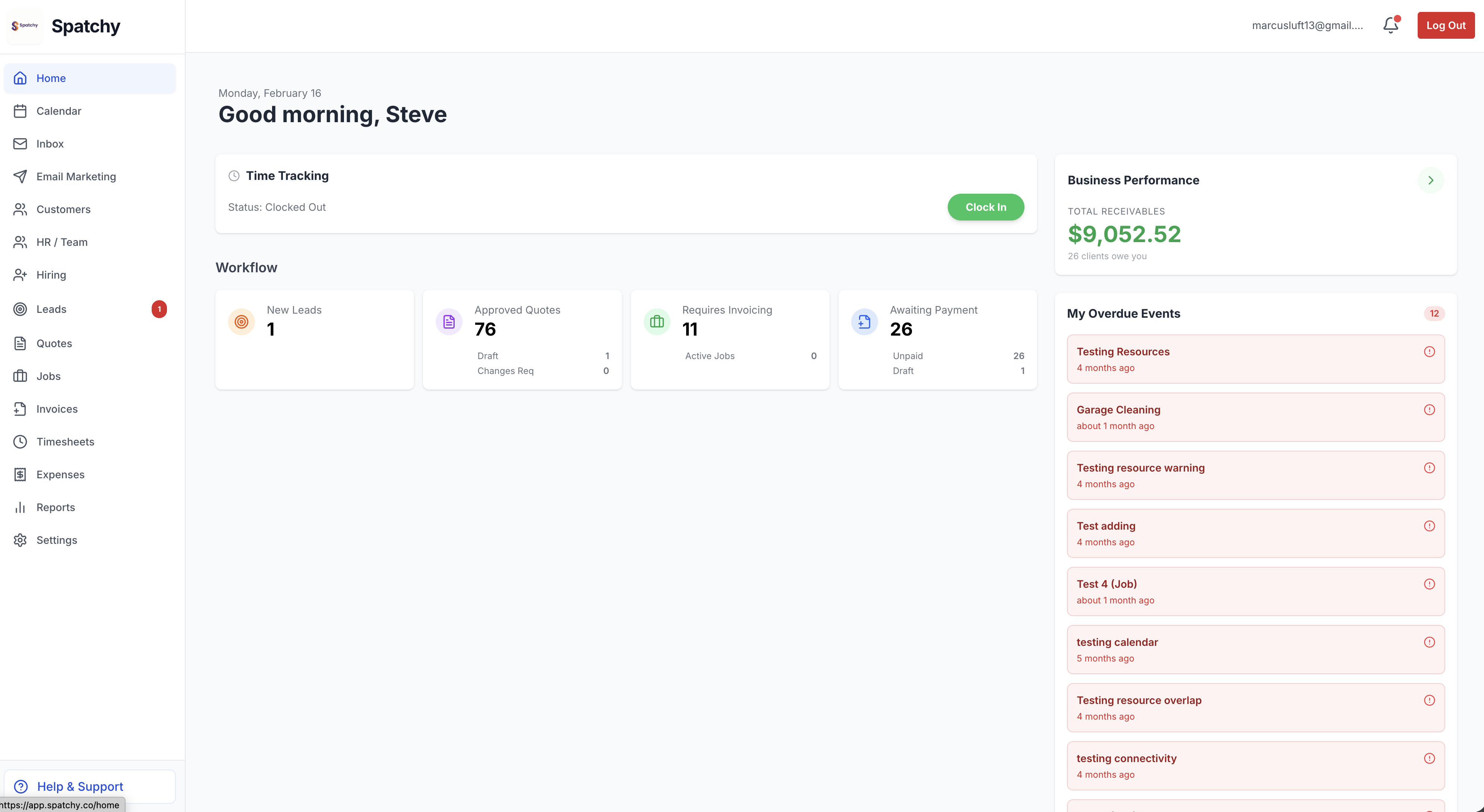The height and width of the screenshot is (812, 1484).
Task: Open the Test 4 (Job) overdue event
Action: click(1255, 591)
